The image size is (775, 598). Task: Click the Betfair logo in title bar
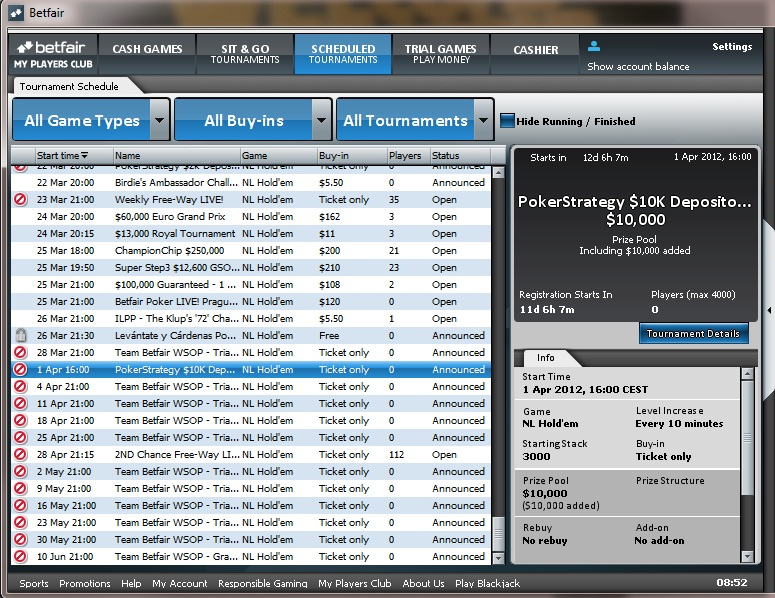(16, 13)
